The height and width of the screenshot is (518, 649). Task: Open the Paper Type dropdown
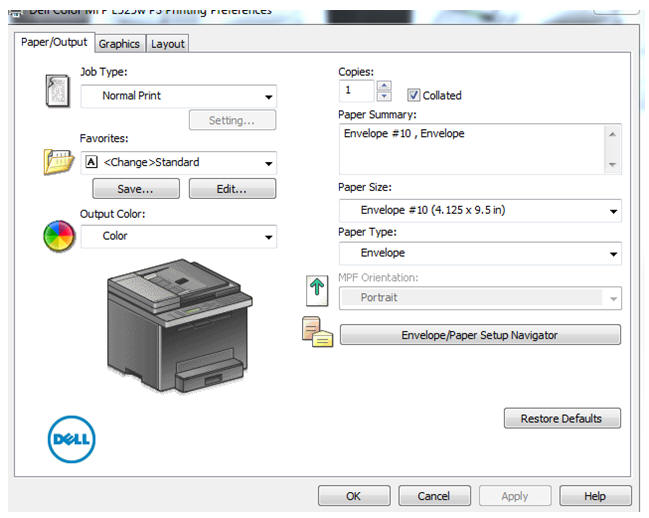480,253
